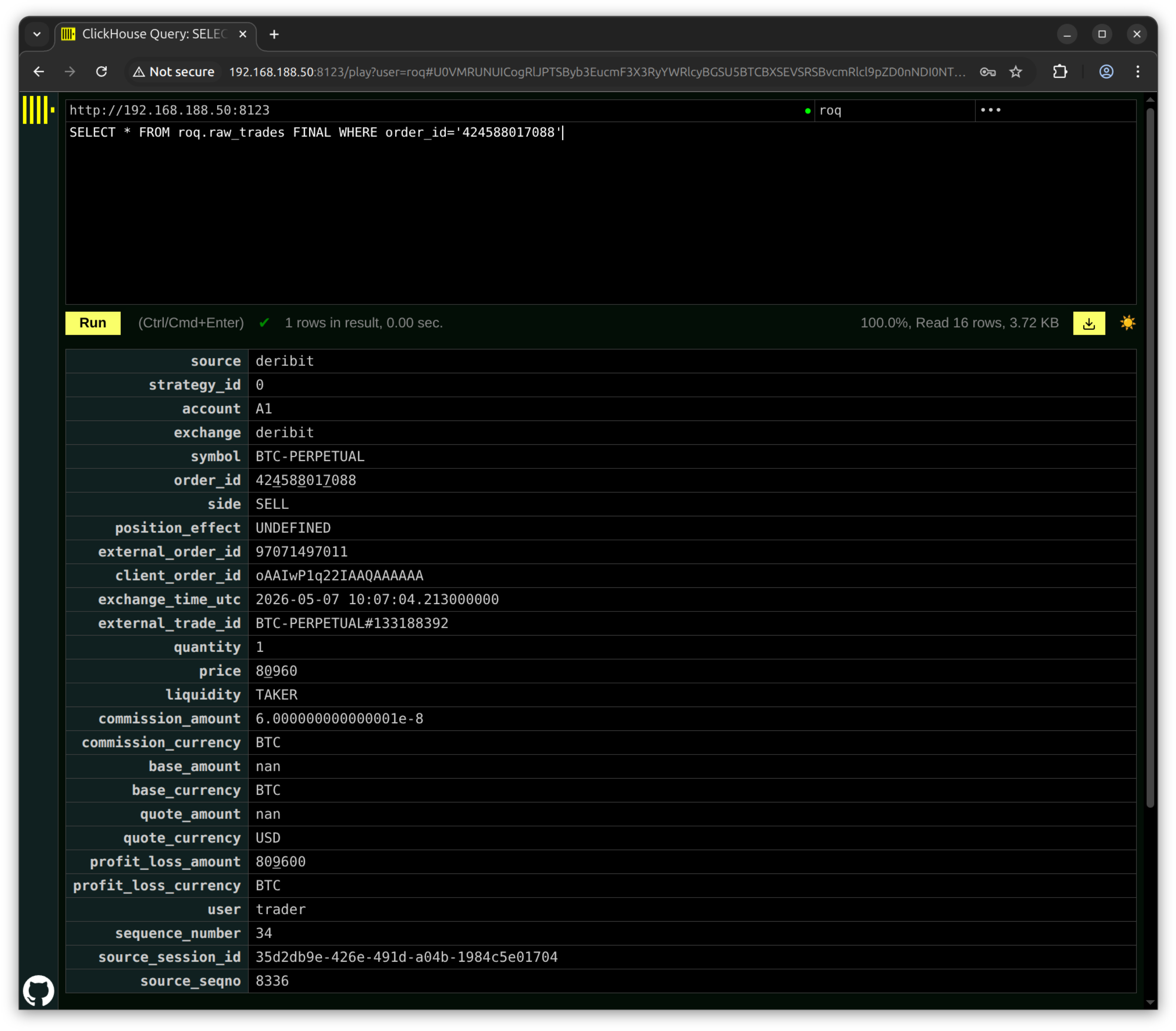This screenshot has height=1031, width=1176.
Task: Toggle the light/dark theme sun icon
Action: tap(1128, 323)
